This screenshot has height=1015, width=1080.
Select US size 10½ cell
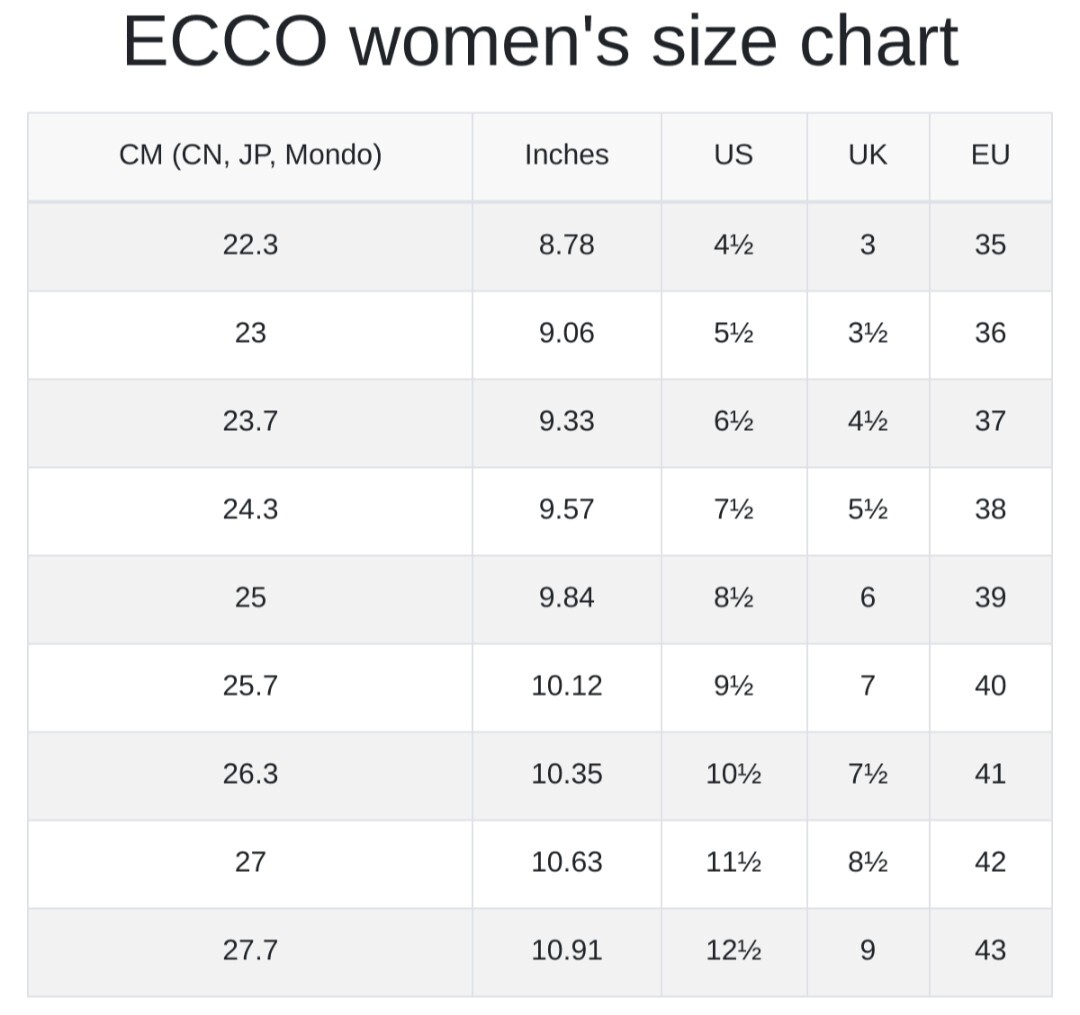733,774
